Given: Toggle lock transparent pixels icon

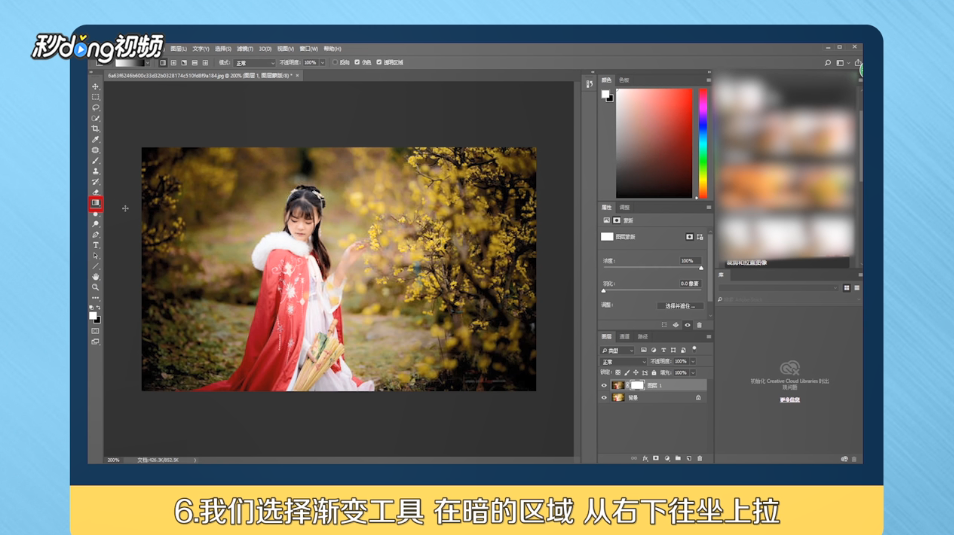Looking at the screenshot, I should click(618, 372).
